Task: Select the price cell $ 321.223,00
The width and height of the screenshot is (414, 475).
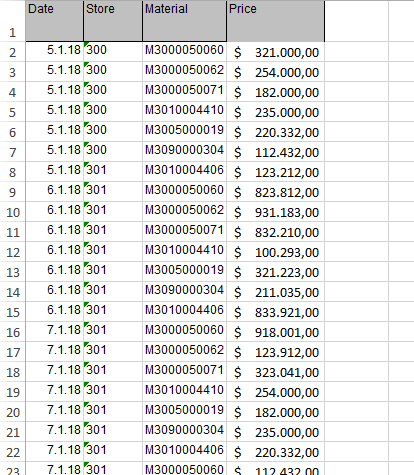Action: (275, 272)
